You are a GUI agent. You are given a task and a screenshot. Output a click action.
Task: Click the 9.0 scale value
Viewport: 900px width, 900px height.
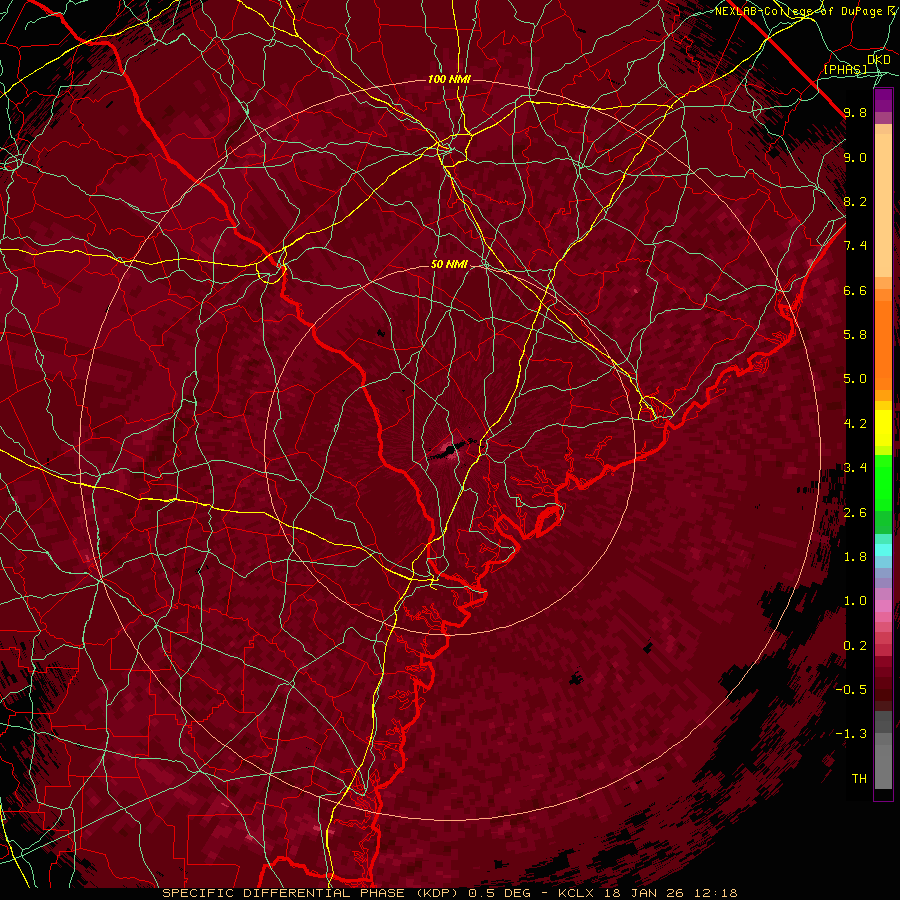(855, 157)
